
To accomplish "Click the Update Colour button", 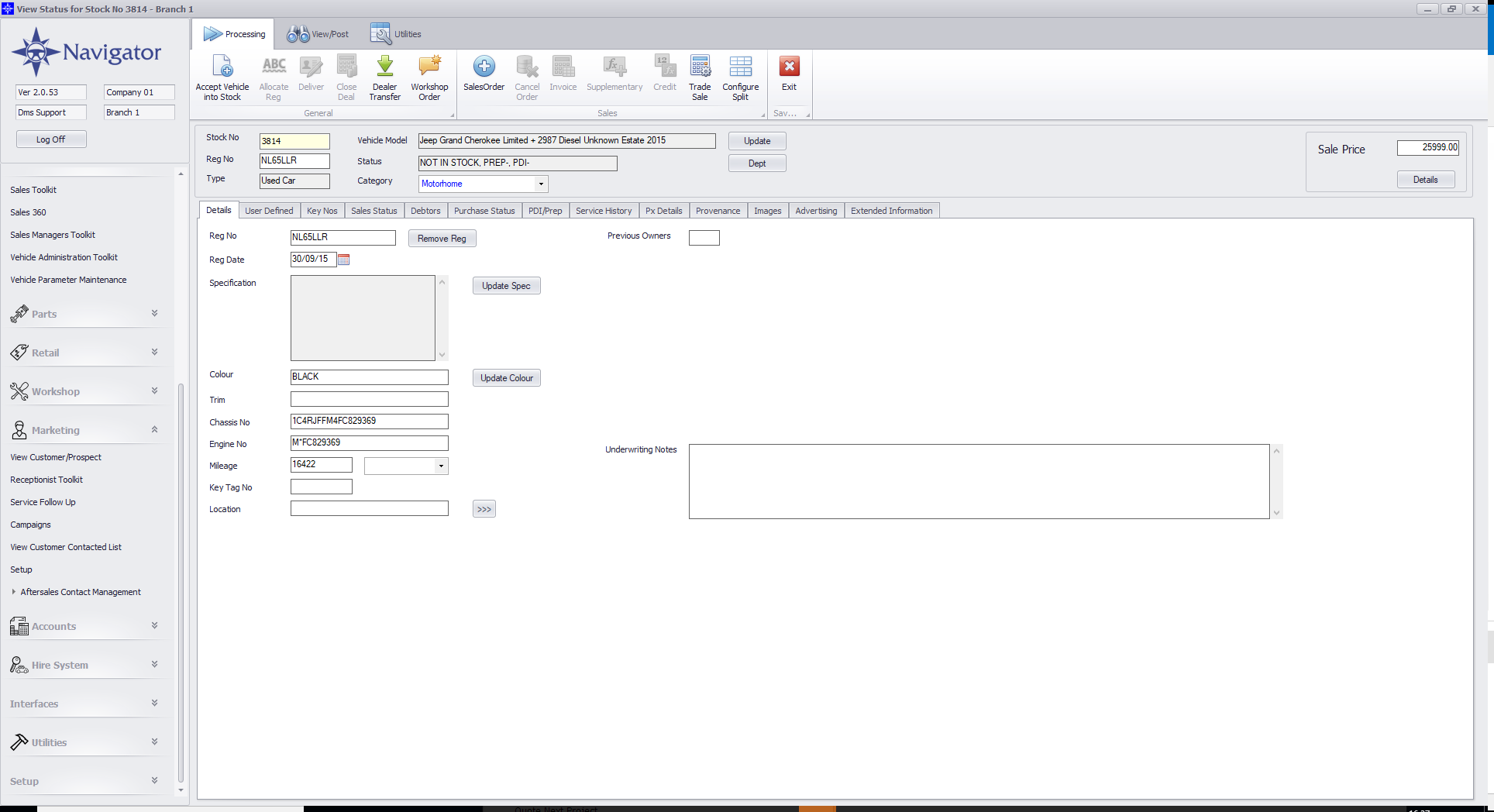I will (x=506, y=378).
